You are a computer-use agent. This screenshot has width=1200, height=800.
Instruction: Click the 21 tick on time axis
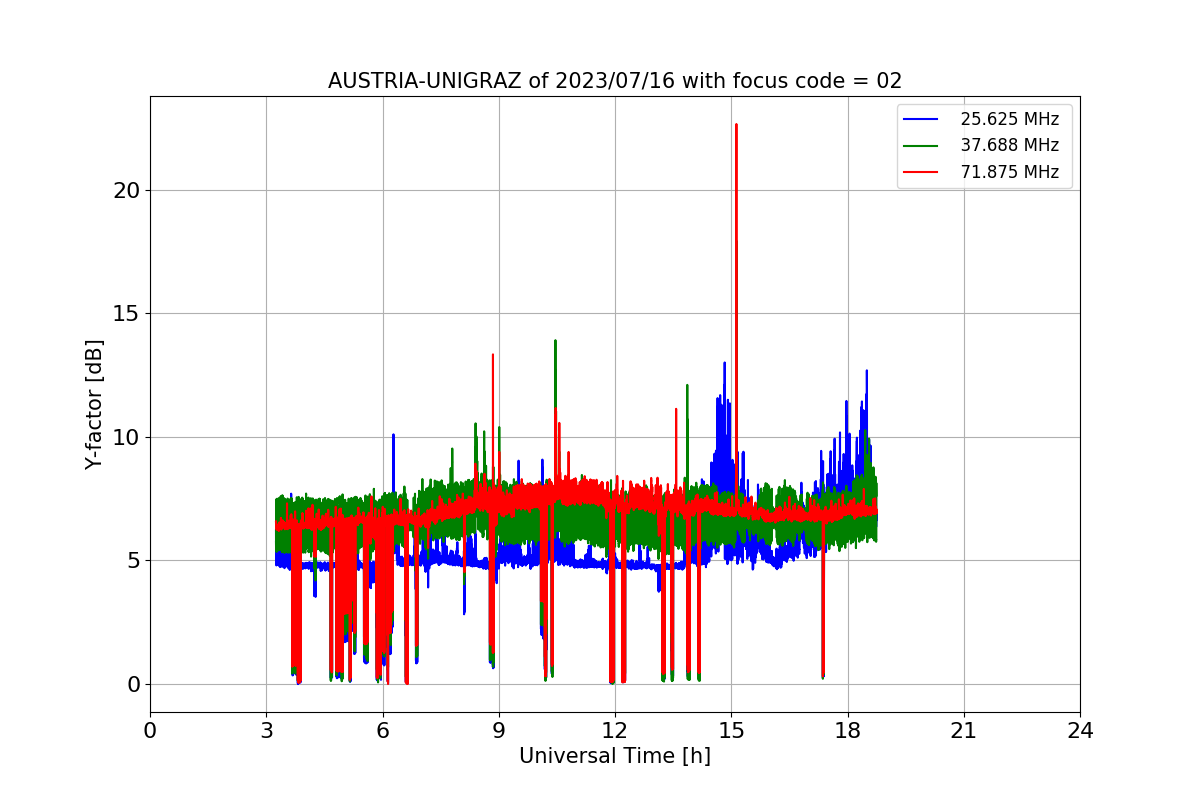(x=964, y=731)
